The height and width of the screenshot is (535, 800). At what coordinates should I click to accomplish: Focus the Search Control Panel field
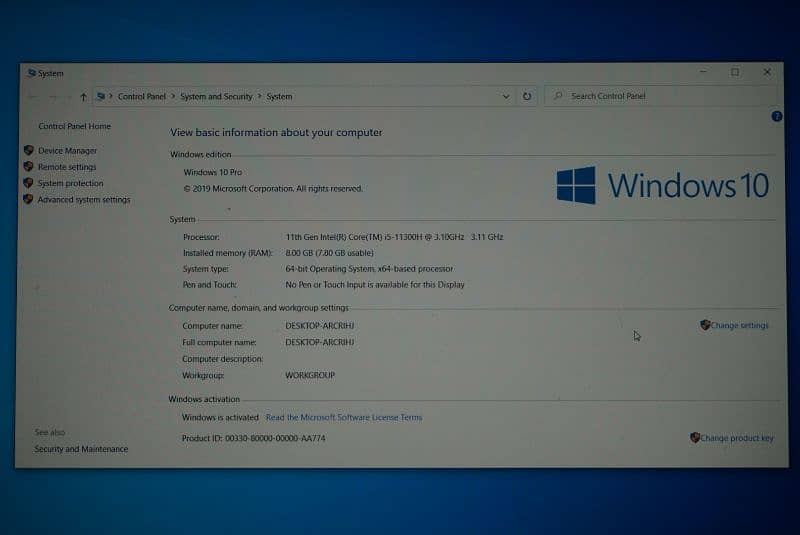[661, 96]
